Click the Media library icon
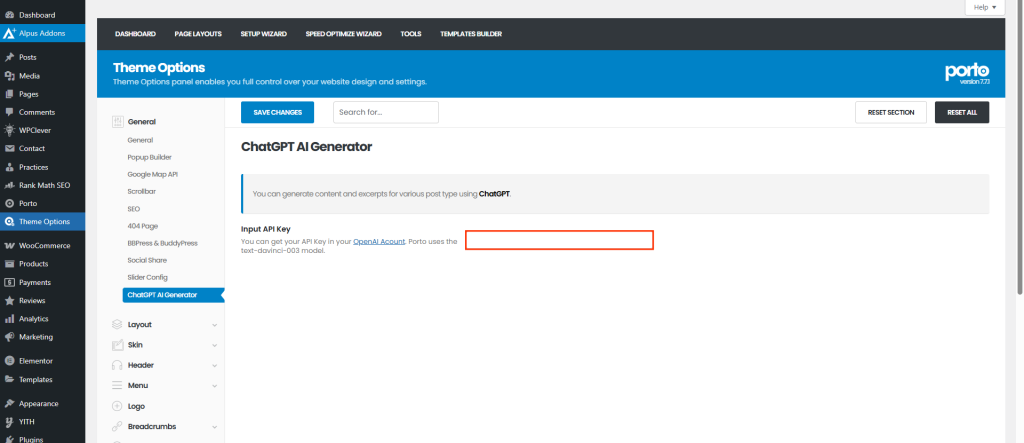The height and width of the screenshot is (443, 1024). tap(9, 76)
